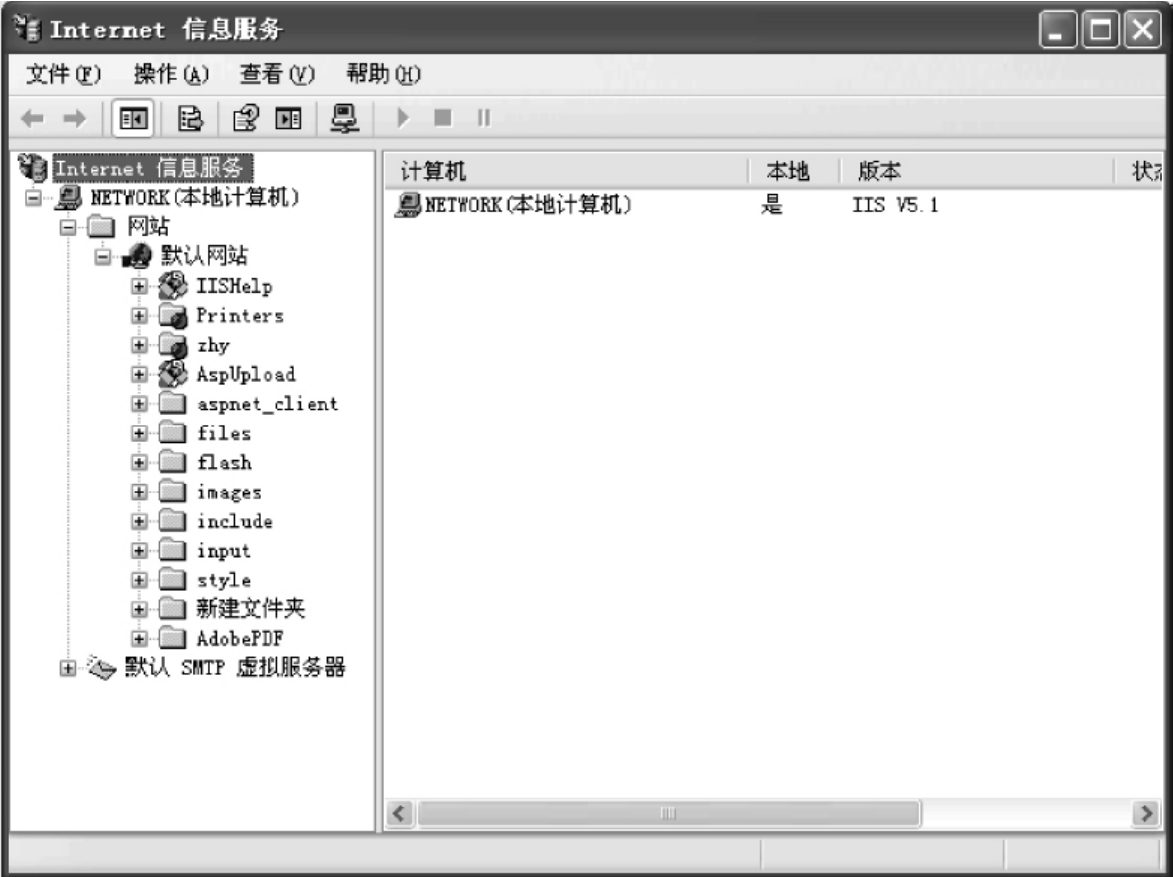The image size is (1173, 877).
Task: Collapse the 默认网站 tree node
Action: (103, 257)
